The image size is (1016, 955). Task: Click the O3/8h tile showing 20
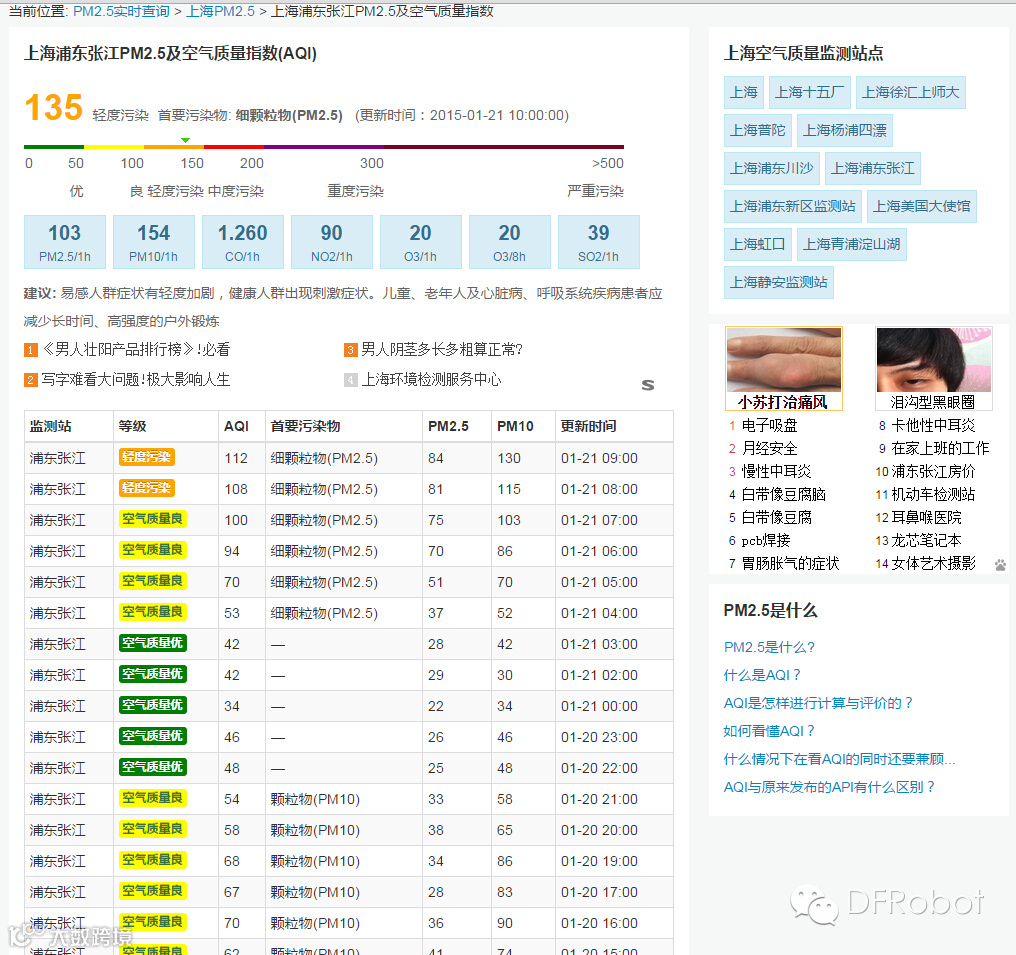coord(509,242)
